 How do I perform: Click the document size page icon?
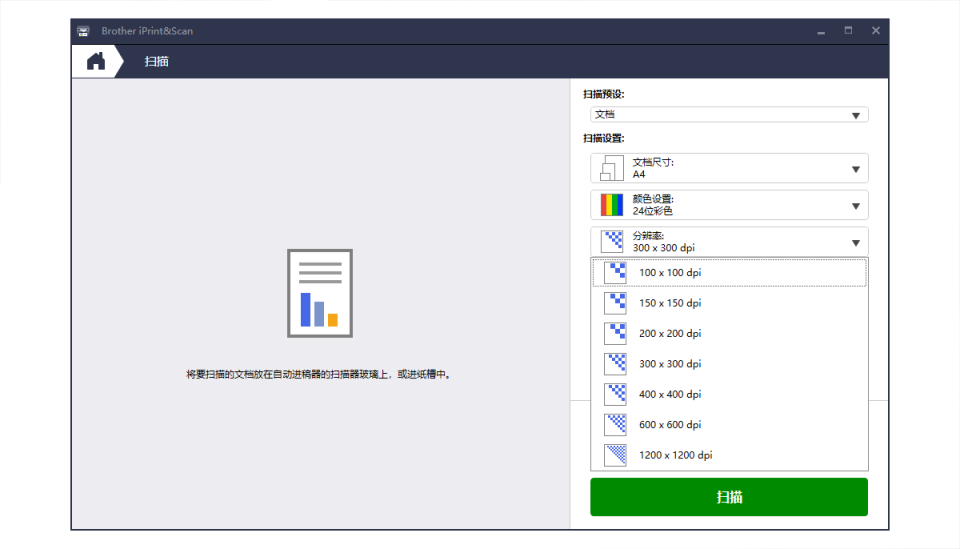[x=612, y=168]
